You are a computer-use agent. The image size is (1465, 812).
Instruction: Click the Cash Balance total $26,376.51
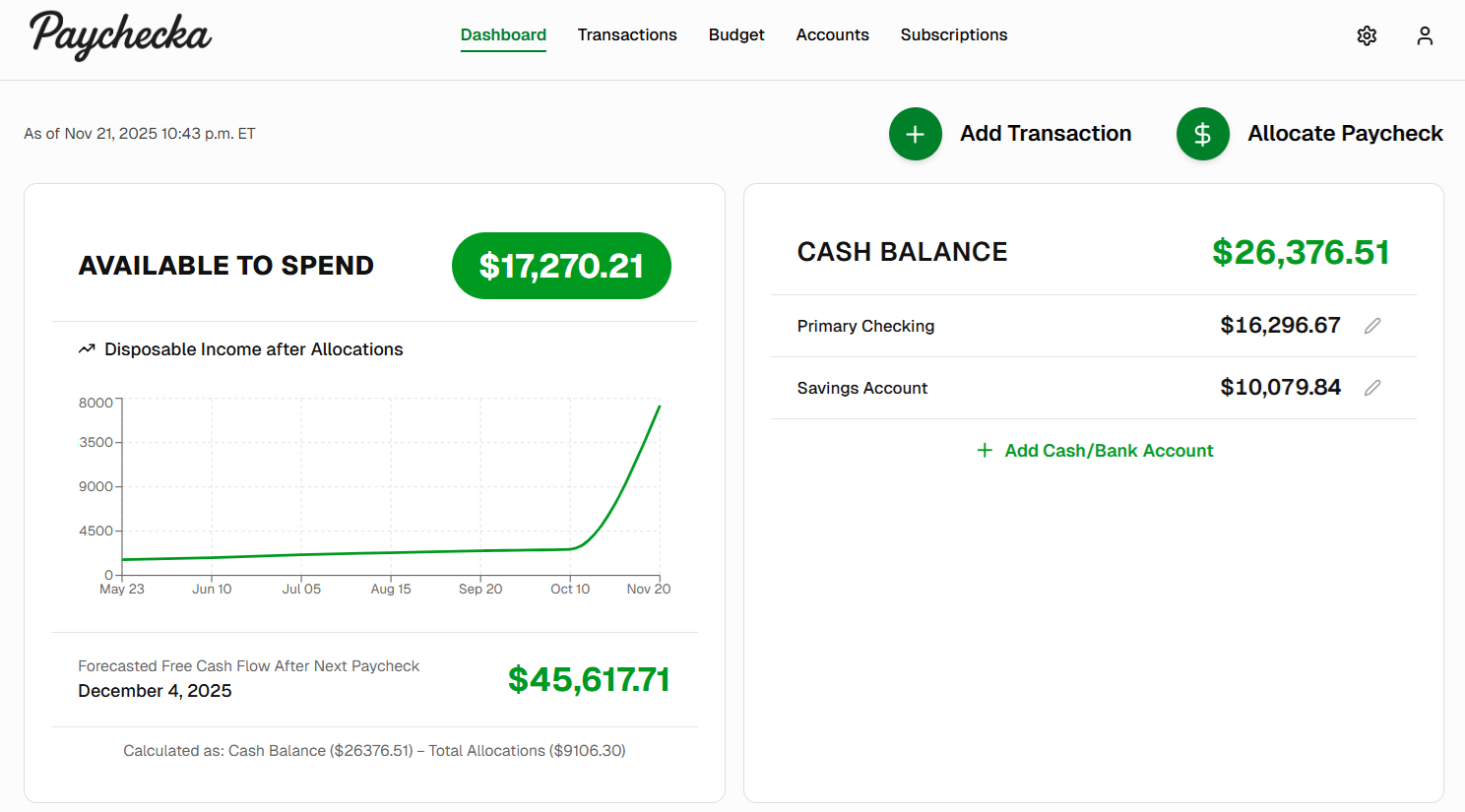coord(1301,252)
